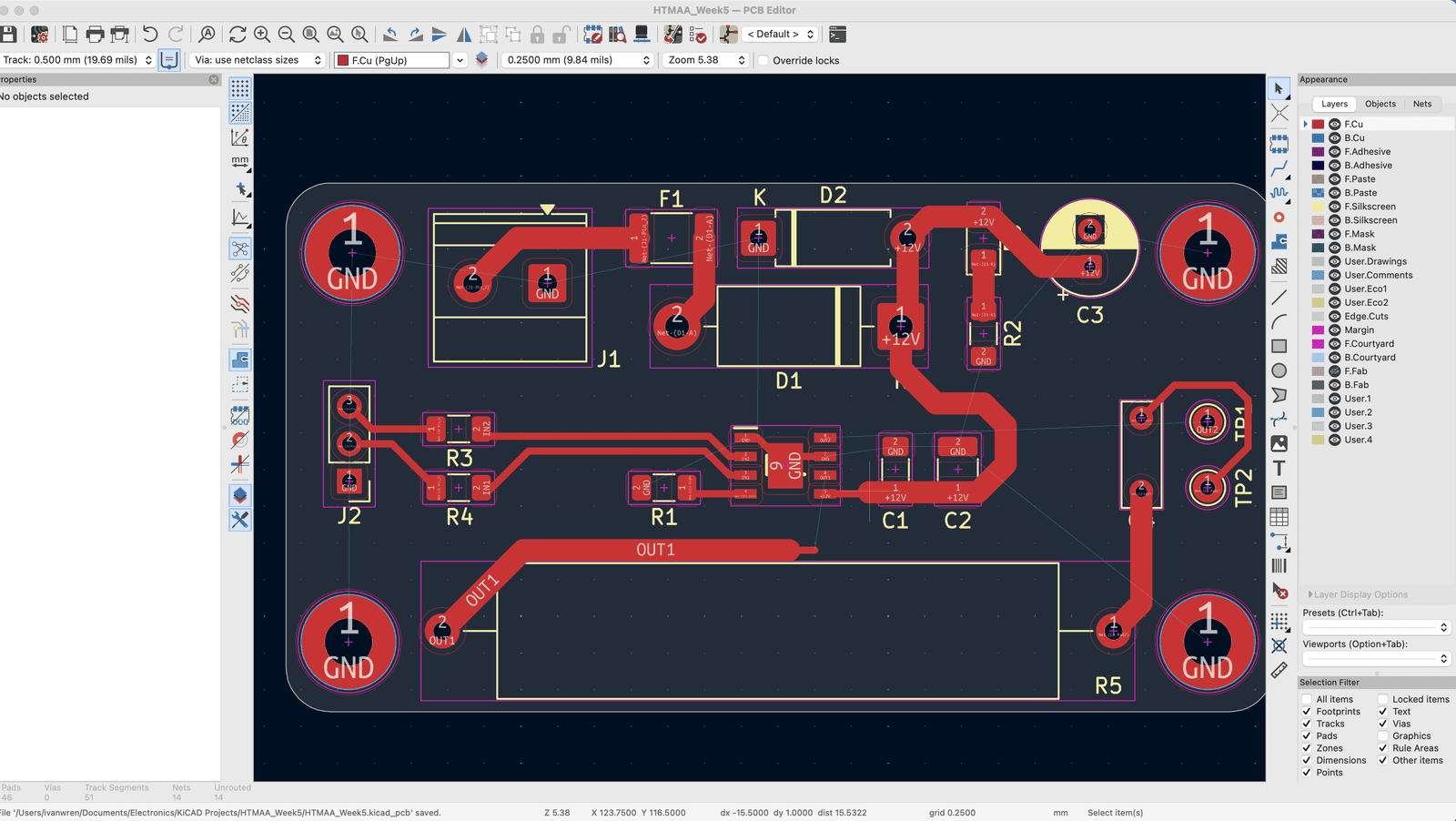Image resolution: width=1456 pixels, height=821 pixels.
Task: Click the Edge.Cuts color swatch
Action: click(x=1318, y=317)
